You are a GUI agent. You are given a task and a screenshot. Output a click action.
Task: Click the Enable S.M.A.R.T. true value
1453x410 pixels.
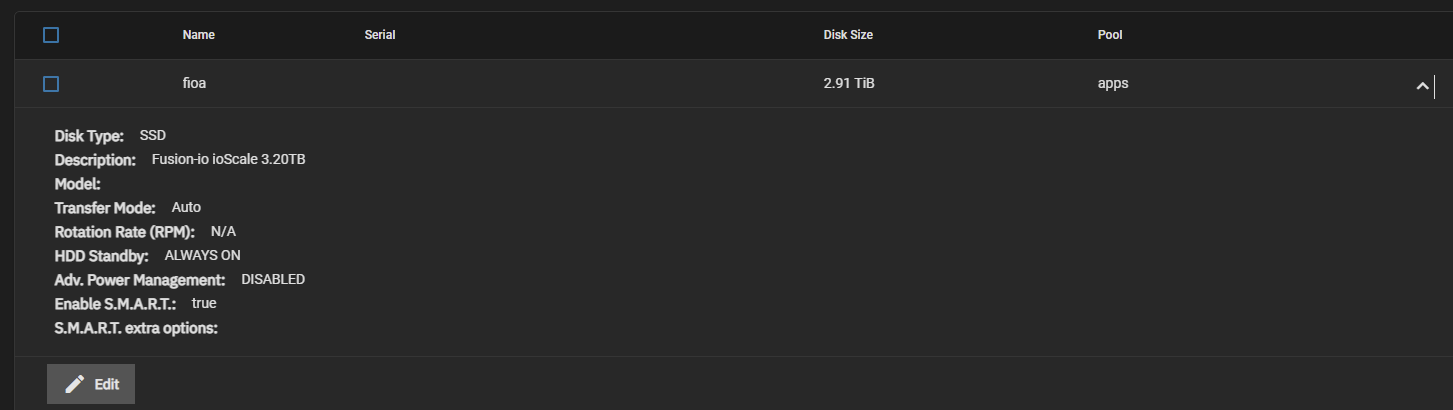click(204, 303)
